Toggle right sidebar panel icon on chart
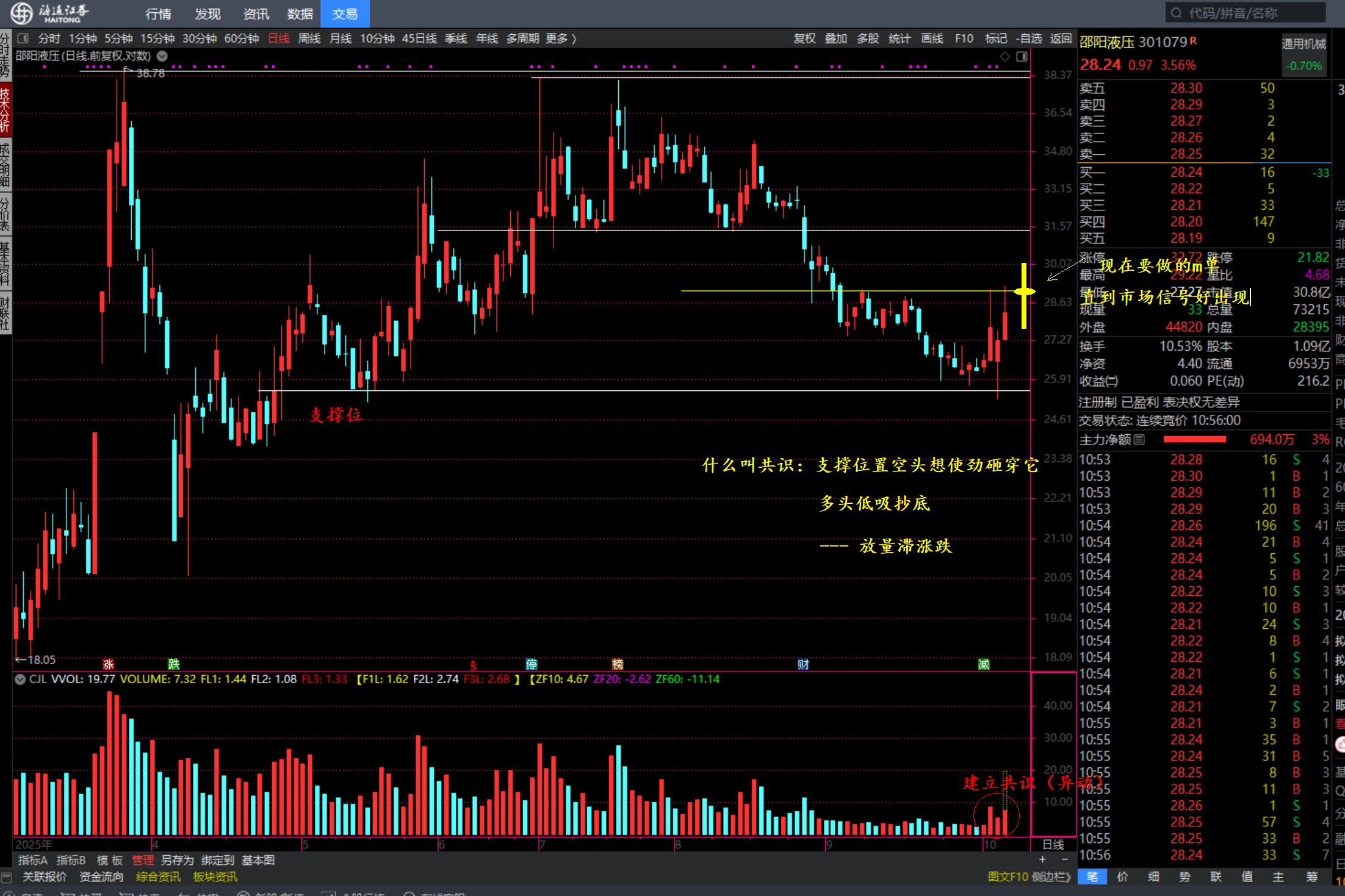Screen dimensions: 1345x896 1022,57
